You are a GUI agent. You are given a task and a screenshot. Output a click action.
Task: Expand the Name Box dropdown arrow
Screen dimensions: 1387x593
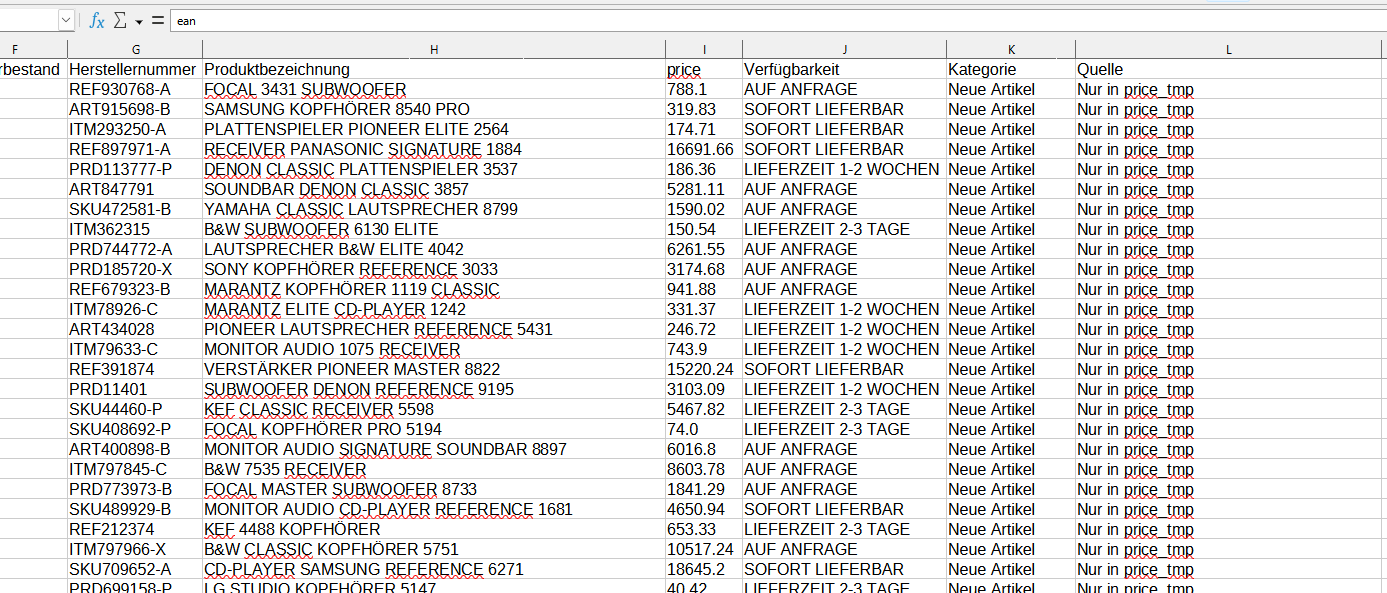pyautogui.click(x=66, y=21)
